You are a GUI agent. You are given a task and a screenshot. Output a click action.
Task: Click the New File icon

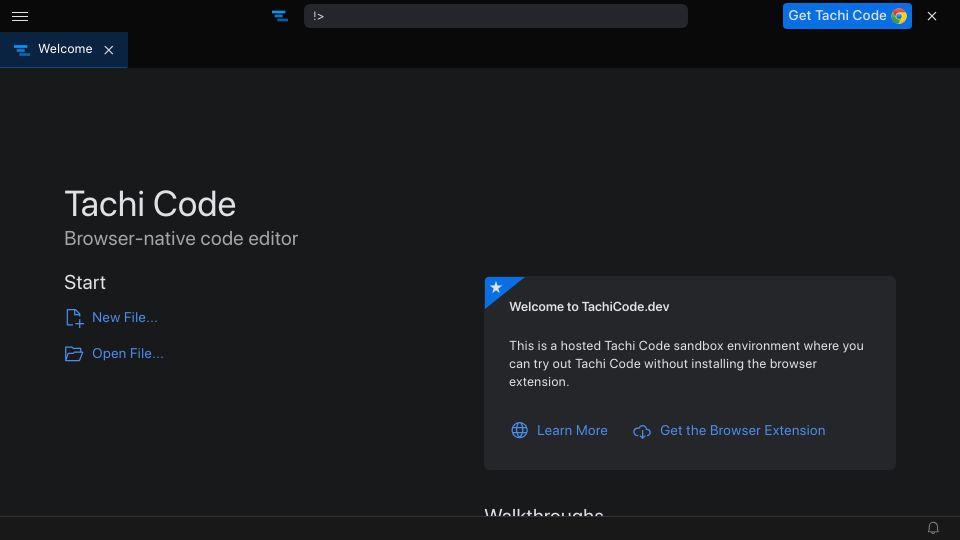point(74,318)
